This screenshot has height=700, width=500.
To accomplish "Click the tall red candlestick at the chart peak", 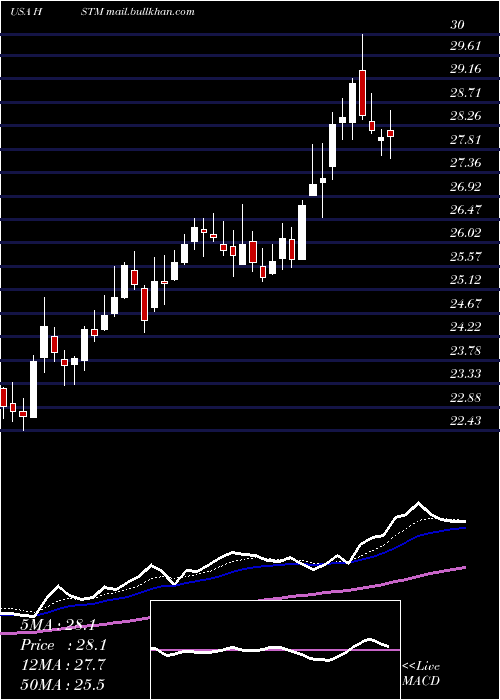I will pyautogui.click(x=362, y=93).
